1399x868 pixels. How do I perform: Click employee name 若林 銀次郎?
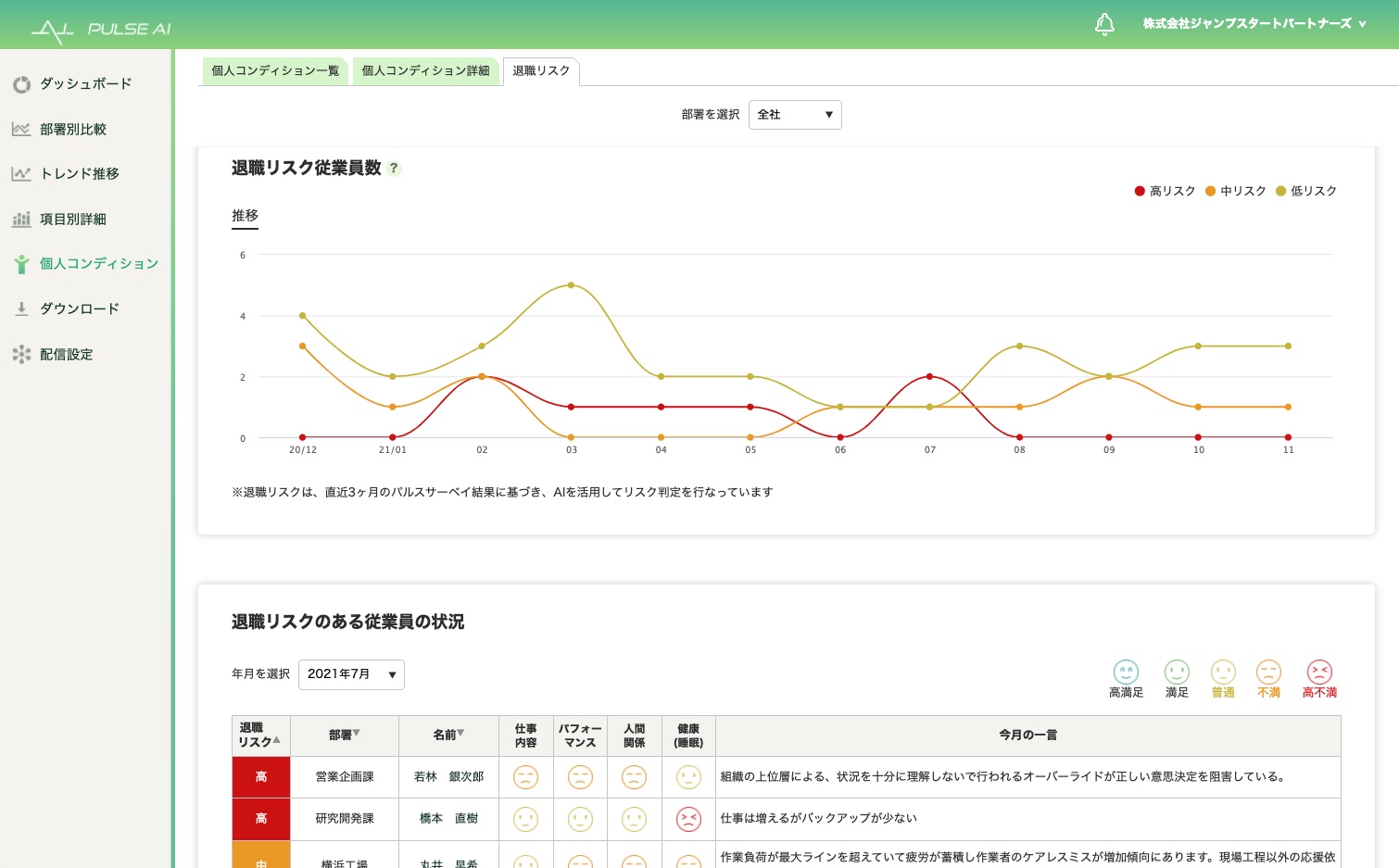pos(448,777)
